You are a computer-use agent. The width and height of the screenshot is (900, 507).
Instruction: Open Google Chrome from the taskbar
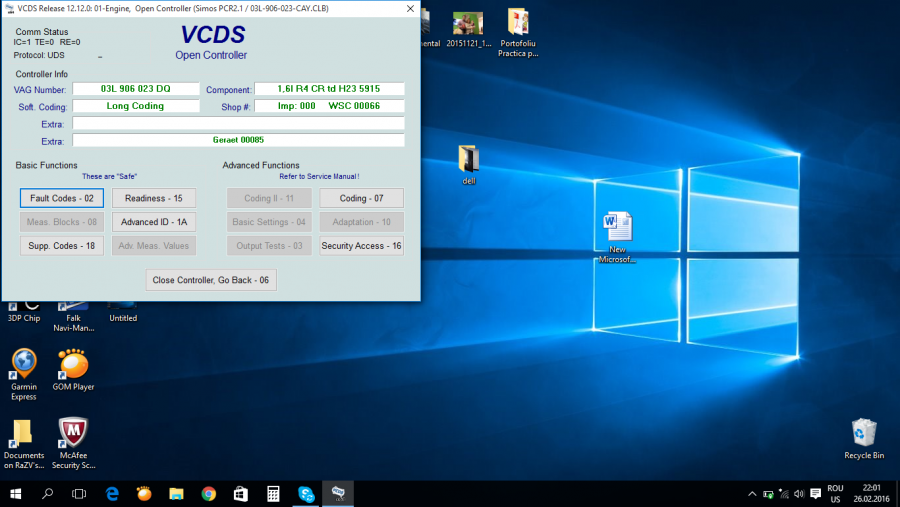[x=208, y=494]
